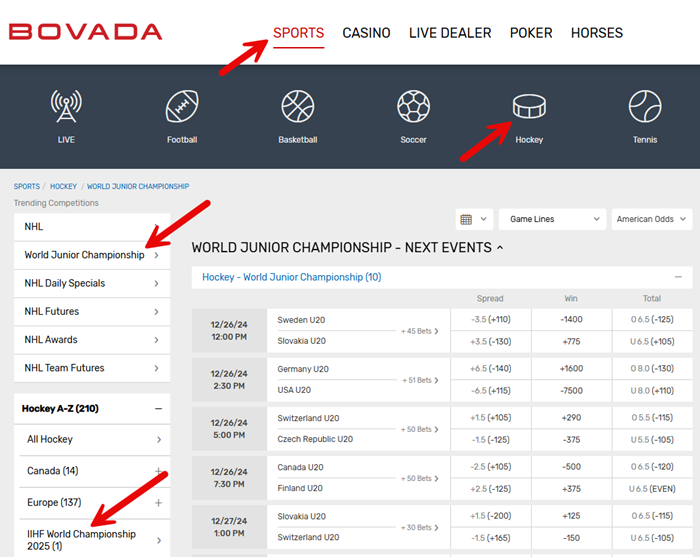Collapse the Hockey A-Z section

click(157, 409)
